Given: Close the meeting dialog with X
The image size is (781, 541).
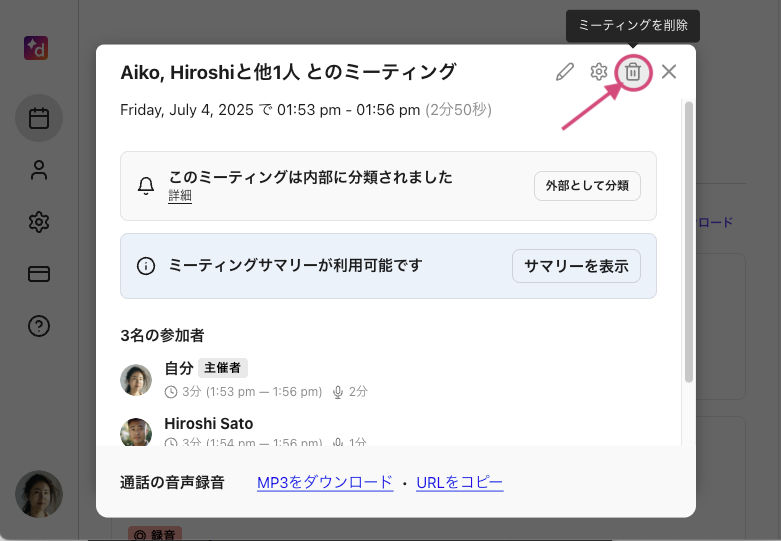Looking at the screenshot, I should pyautogui.click(x=669, y=72).
